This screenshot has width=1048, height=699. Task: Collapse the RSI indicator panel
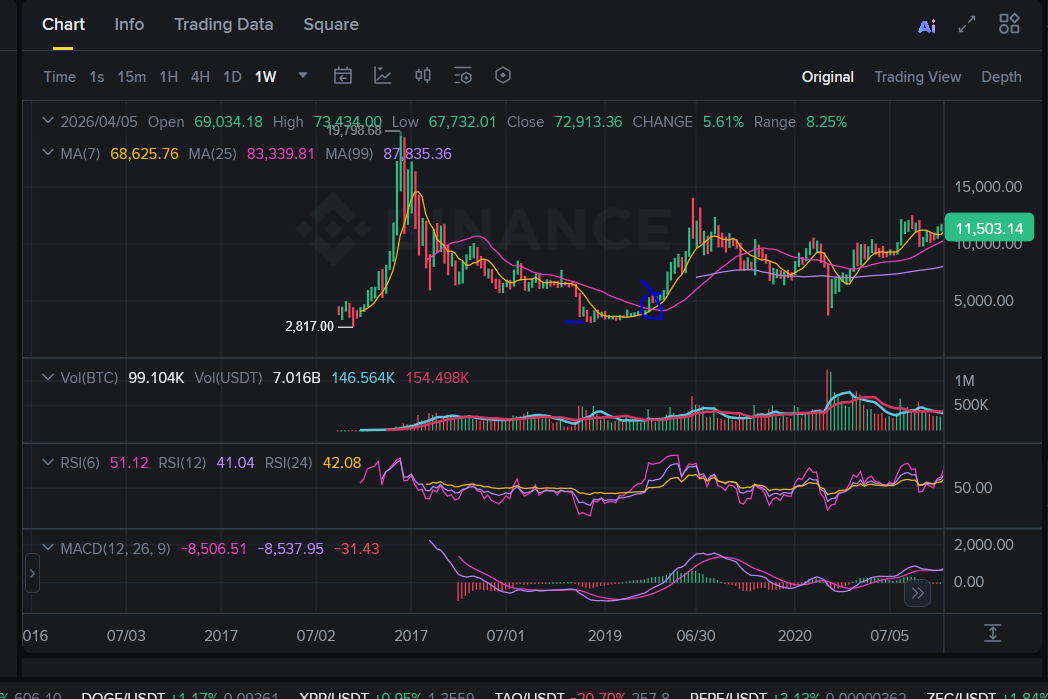[47, 462]
